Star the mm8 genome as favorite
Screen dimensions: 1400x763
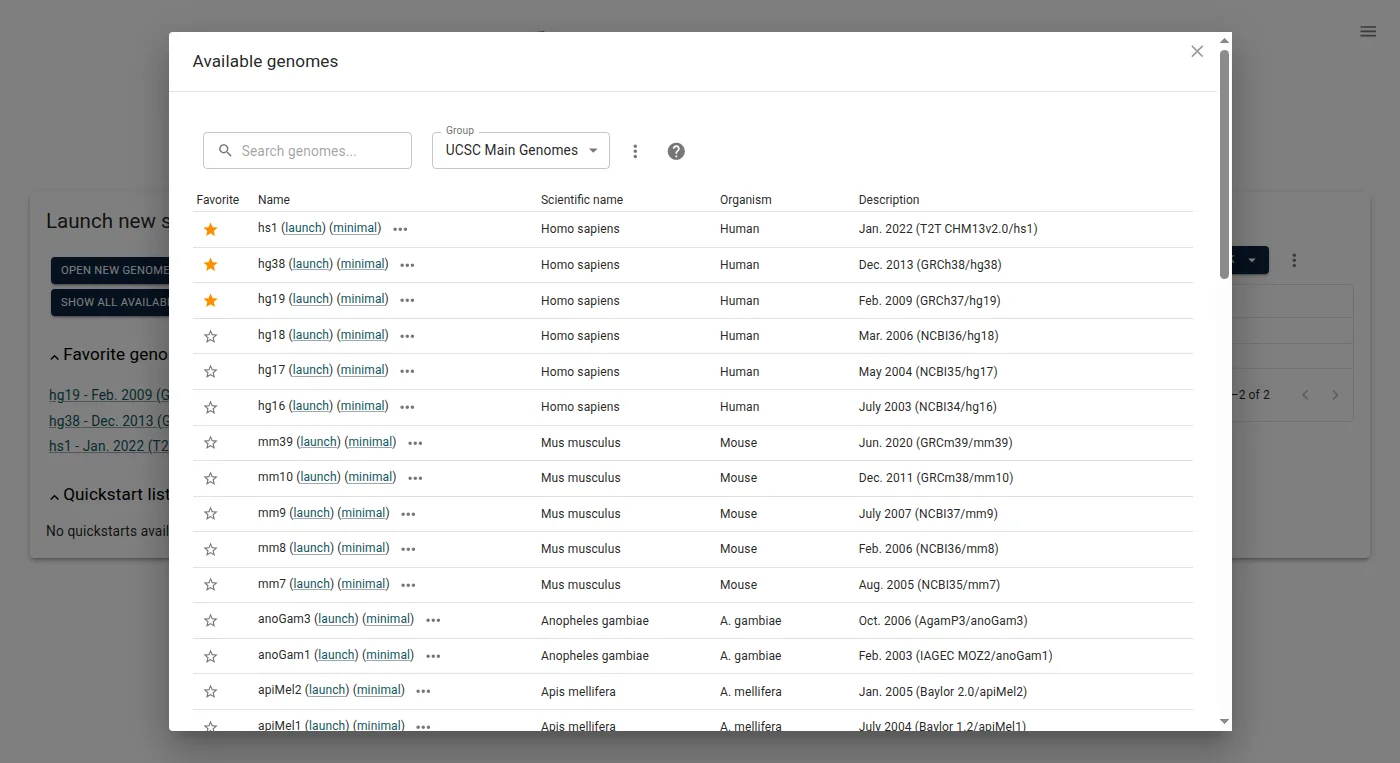(x=210, y=549)
